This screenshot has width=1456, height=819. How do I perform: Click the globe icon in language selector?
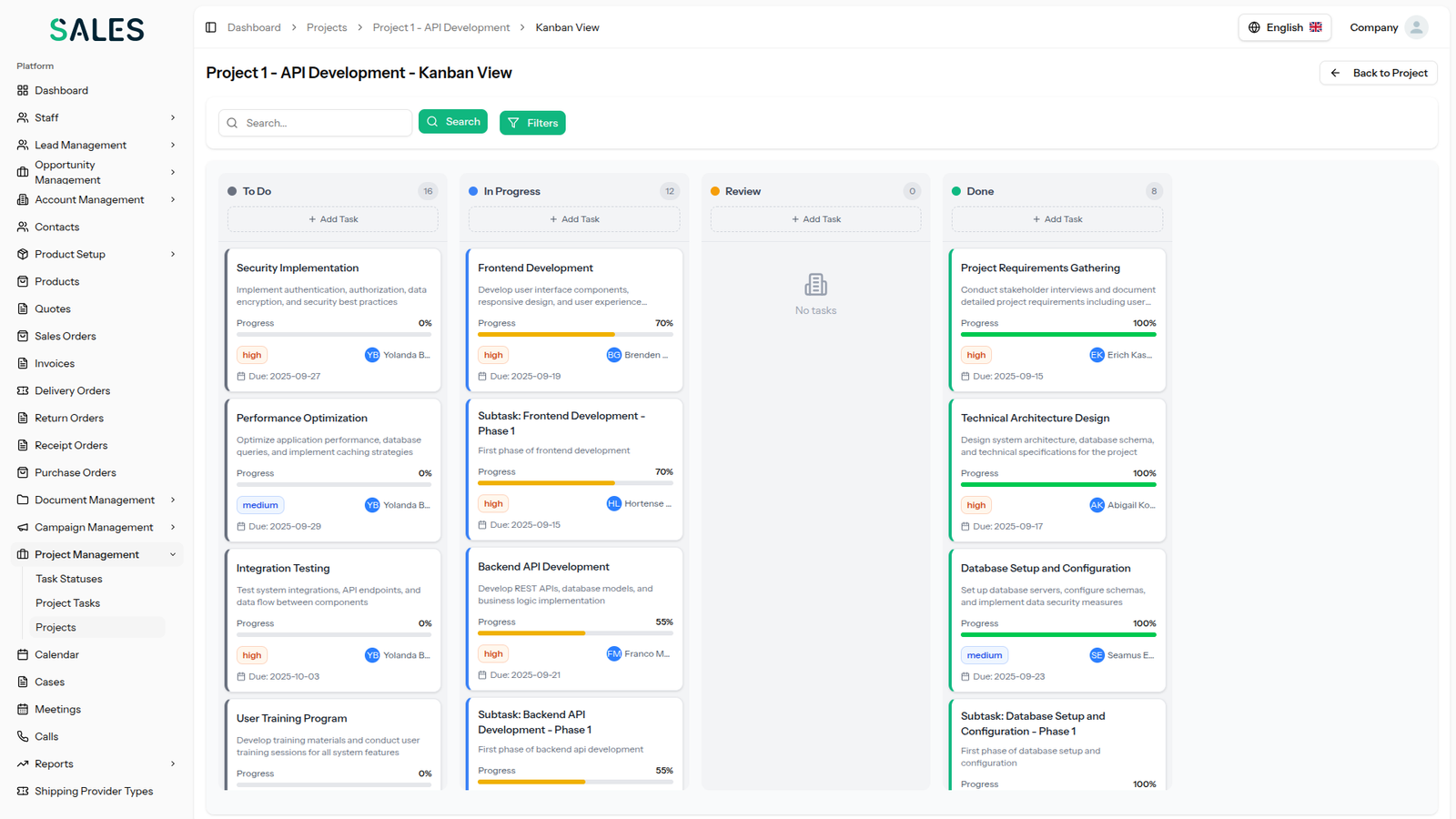1254,27
